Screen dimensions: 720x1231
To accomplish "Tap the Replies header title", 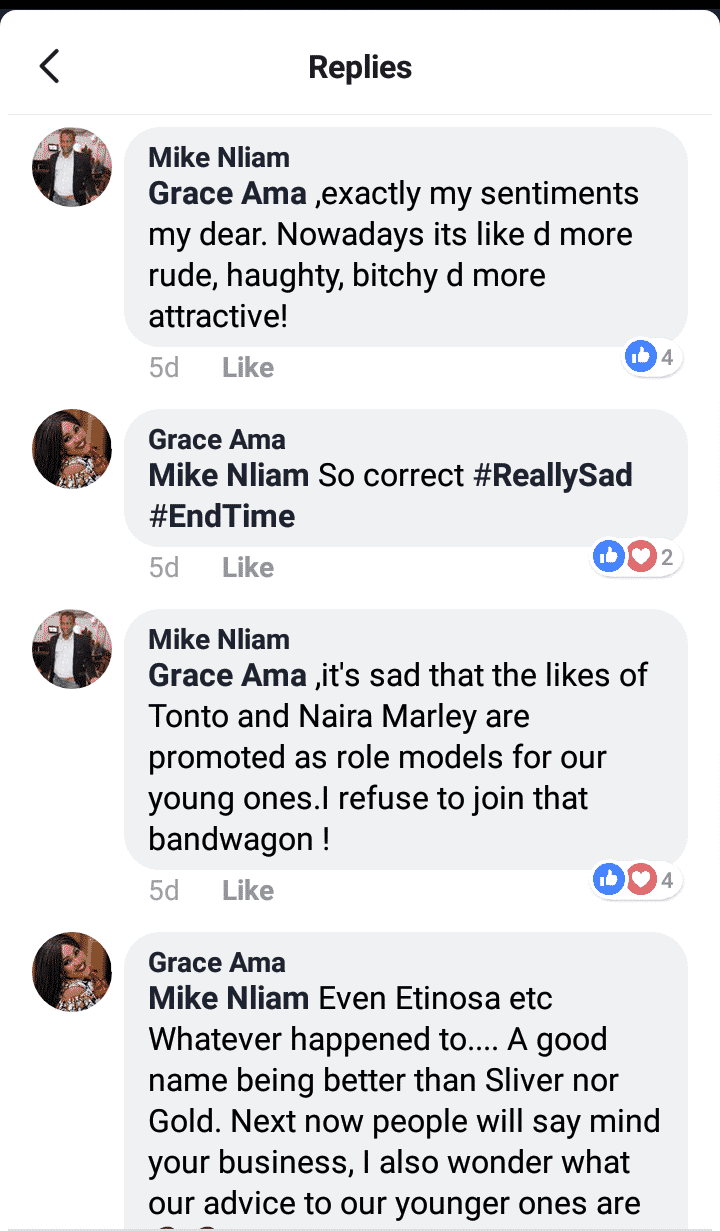I will click(360, 67).
